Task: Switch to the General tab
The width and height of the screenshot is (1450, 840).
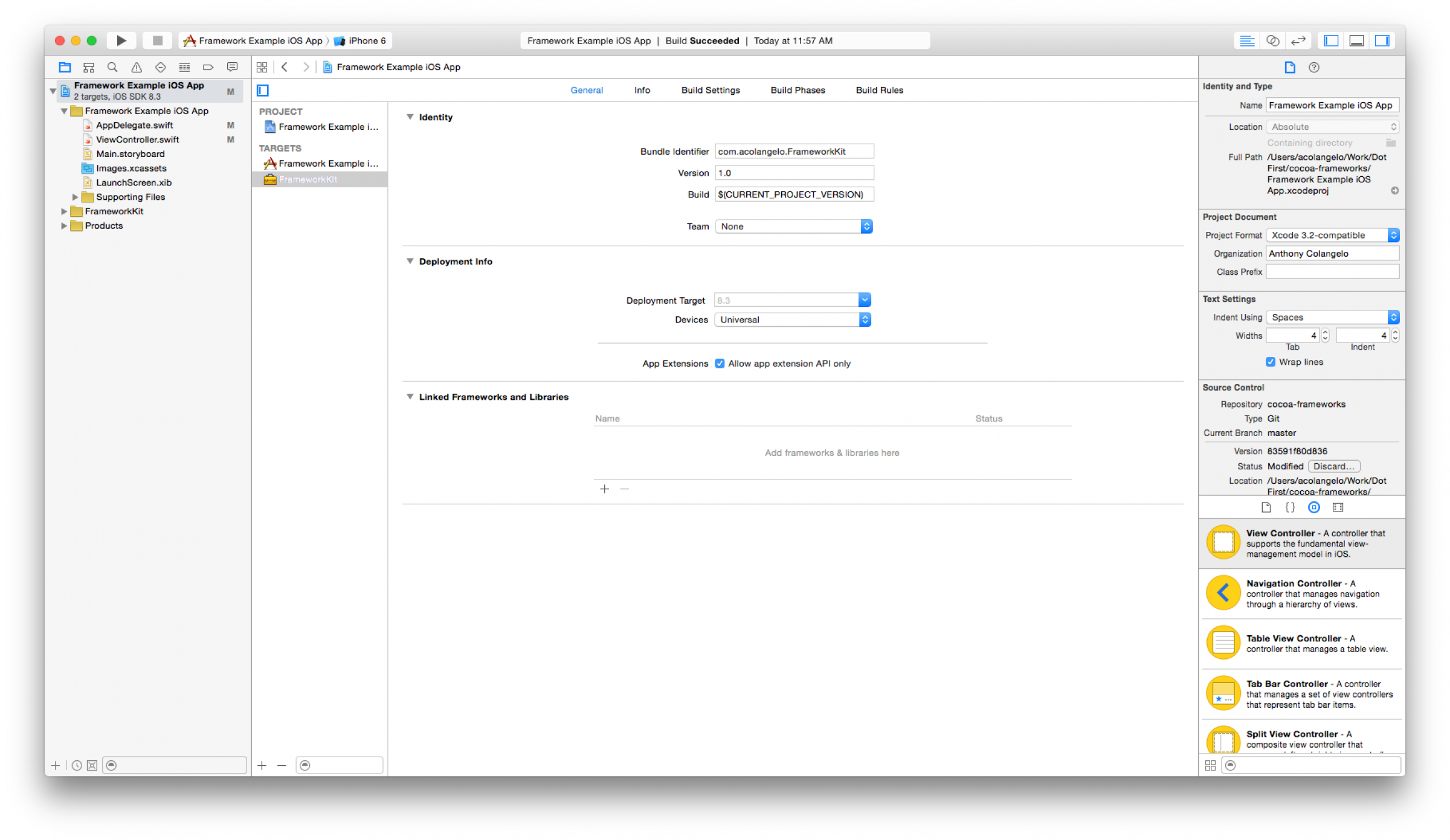Action: [x=587, y=91]
